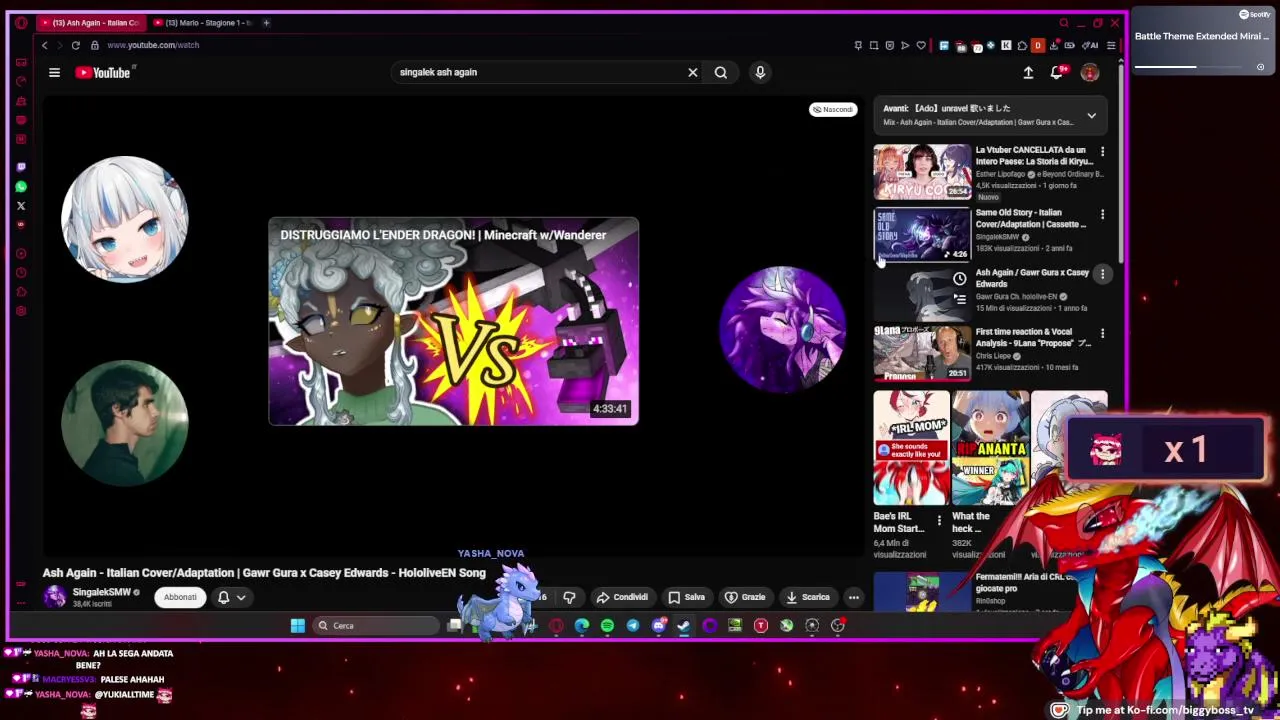Open YouTube notifications bell
The height and width of the screenshot is (720, 1280).
(x=1057, y=72)
